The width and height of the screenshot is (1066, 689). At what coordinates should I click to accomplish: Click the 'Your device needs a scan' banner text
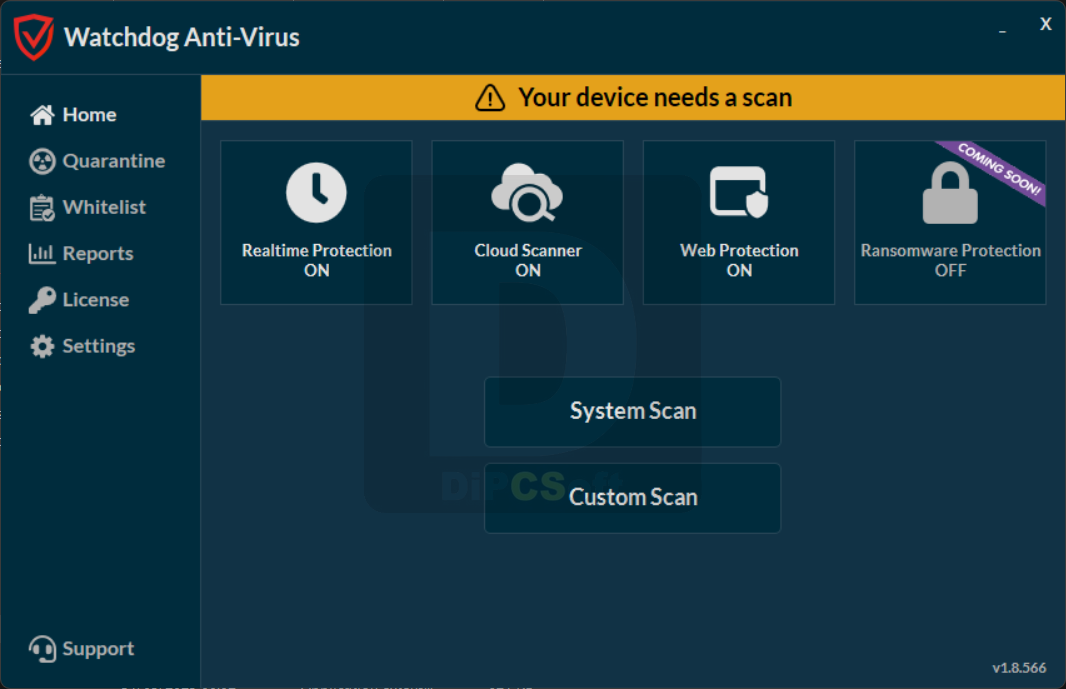click(x=655, y=98)
